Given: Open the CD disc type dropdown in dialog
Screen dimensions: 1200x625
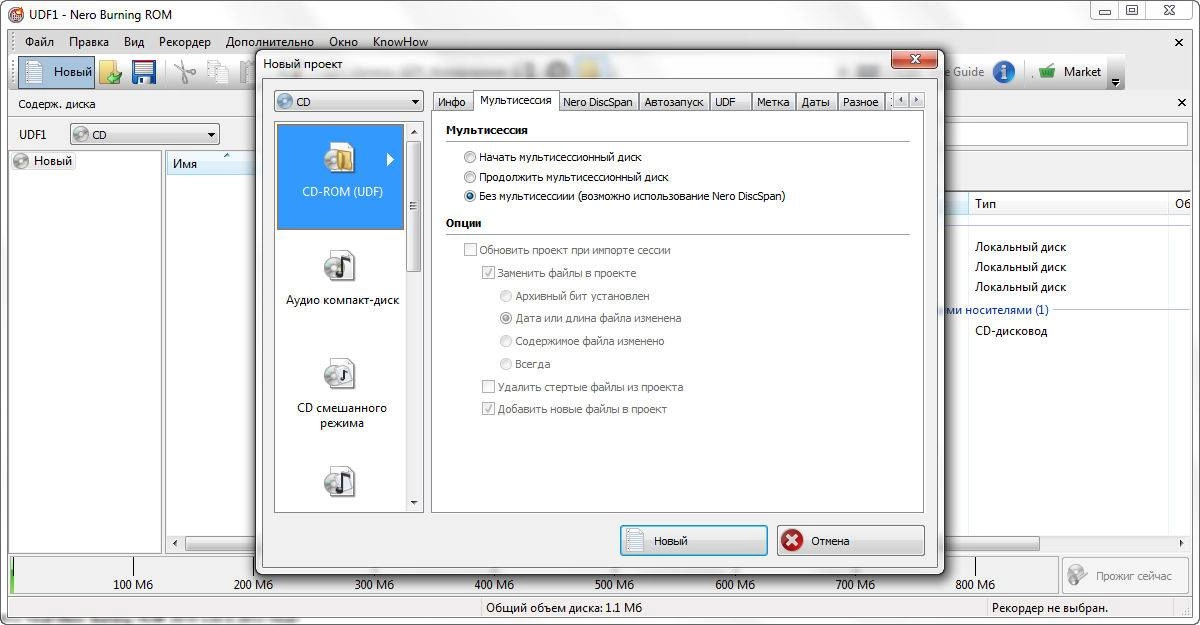Looking at the screenshot, I should click(348, 102).
